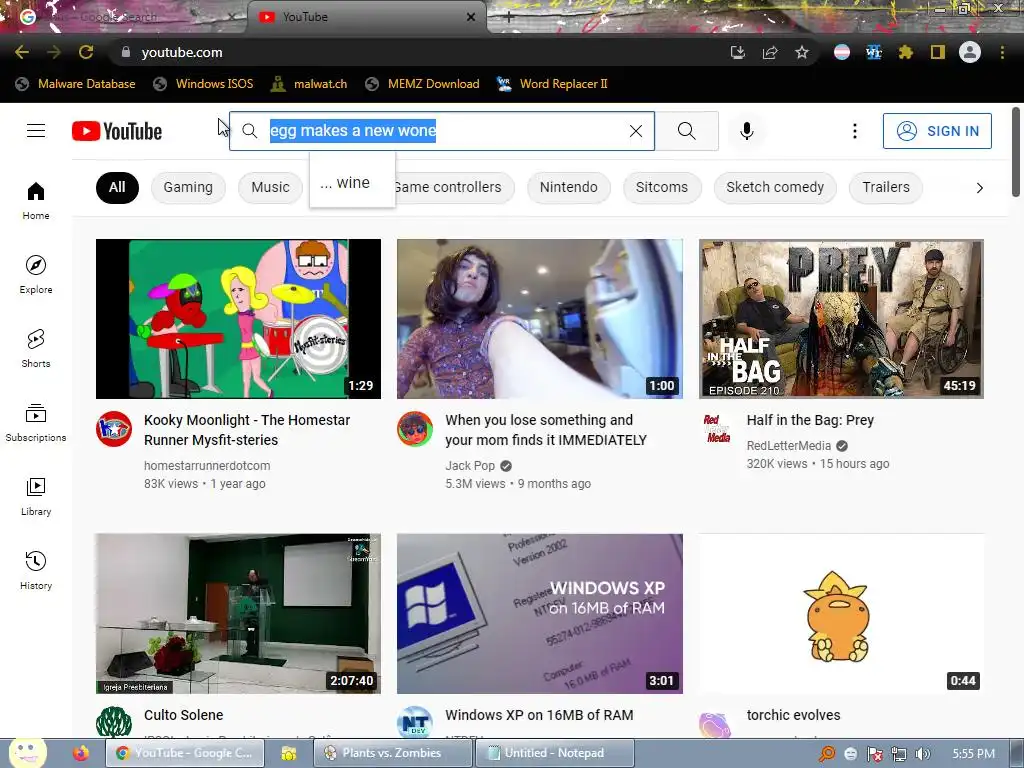Clear the search box with the X
The image size is (1024, 768).
(635, 131)
